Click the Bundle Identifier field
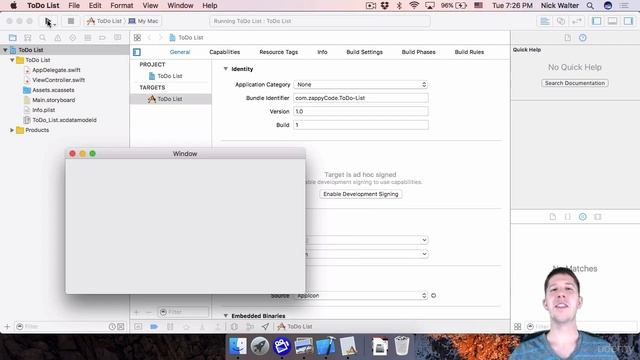Screen dimensions: 640x360 click(361, 98)
